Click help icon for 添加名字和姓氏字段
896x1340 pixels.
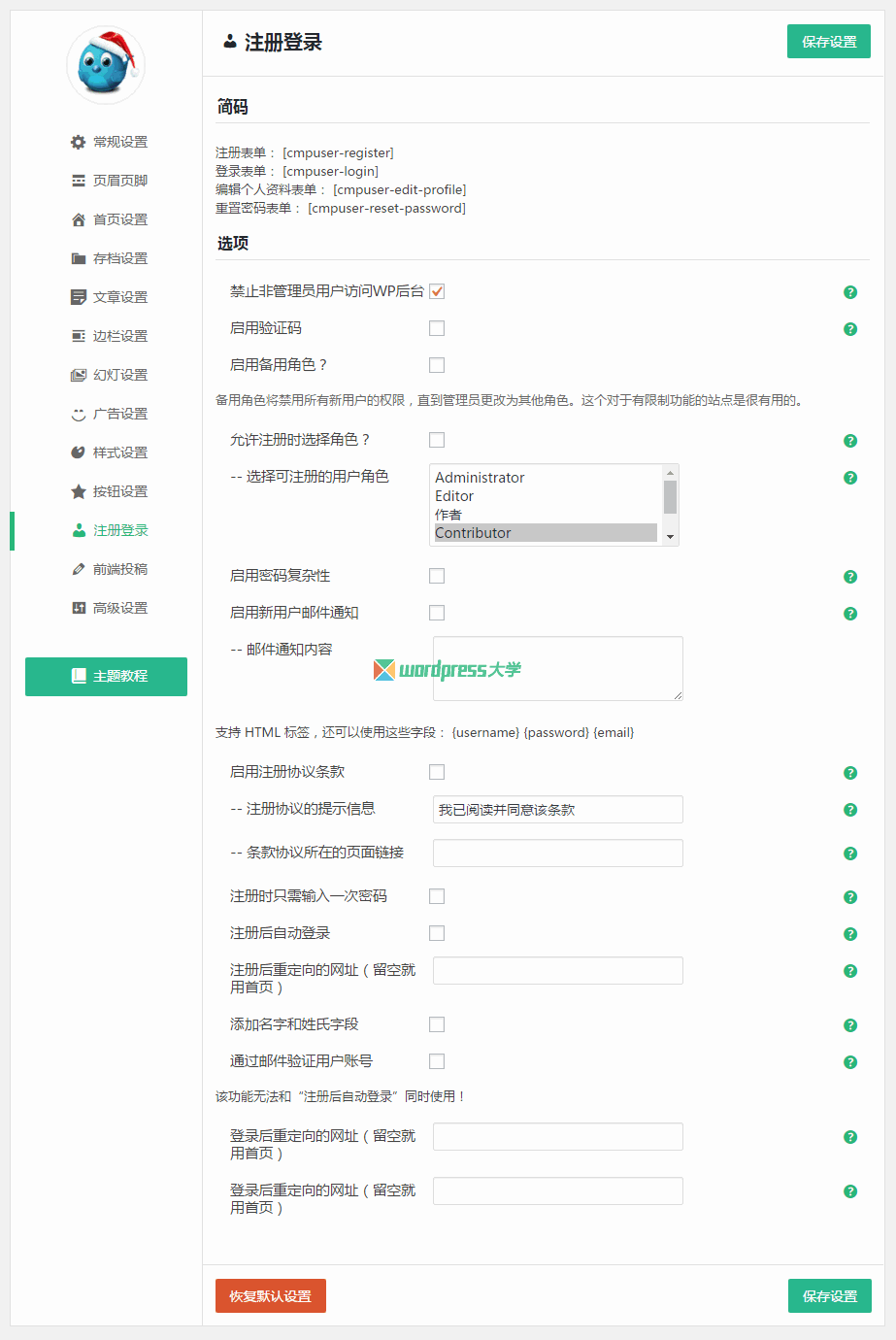click(850, 1025)
